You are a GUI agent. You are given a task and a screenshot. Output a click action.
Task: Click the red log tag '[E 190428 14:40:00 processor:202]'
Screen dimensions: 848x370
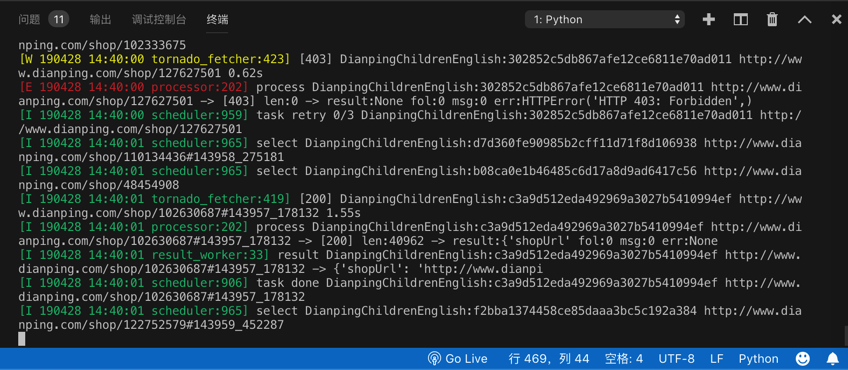[x=134, y=87]
